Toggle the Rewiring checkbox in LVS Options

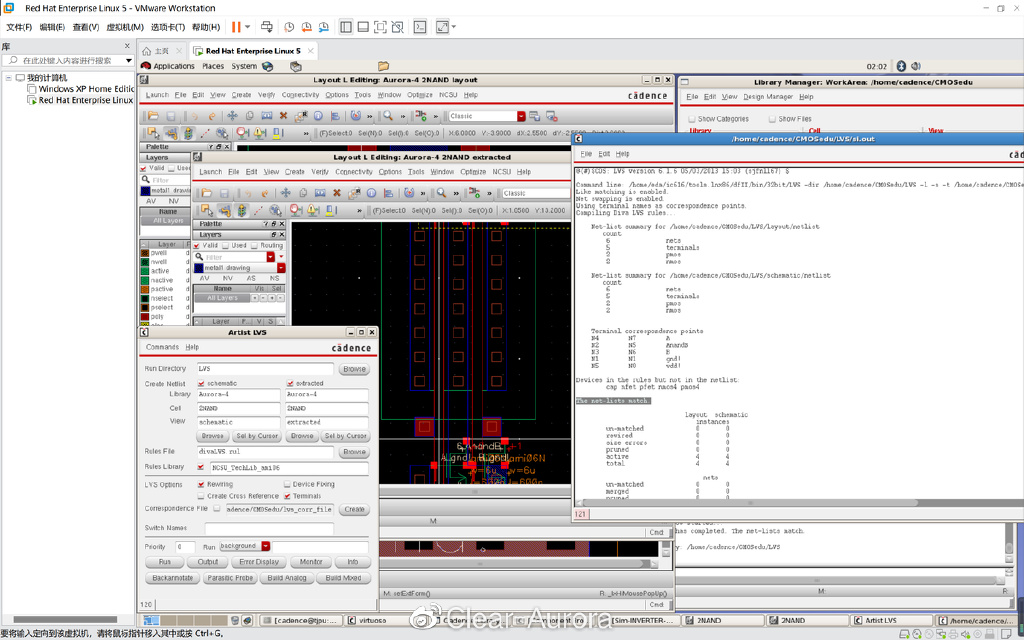pos(201,484)
